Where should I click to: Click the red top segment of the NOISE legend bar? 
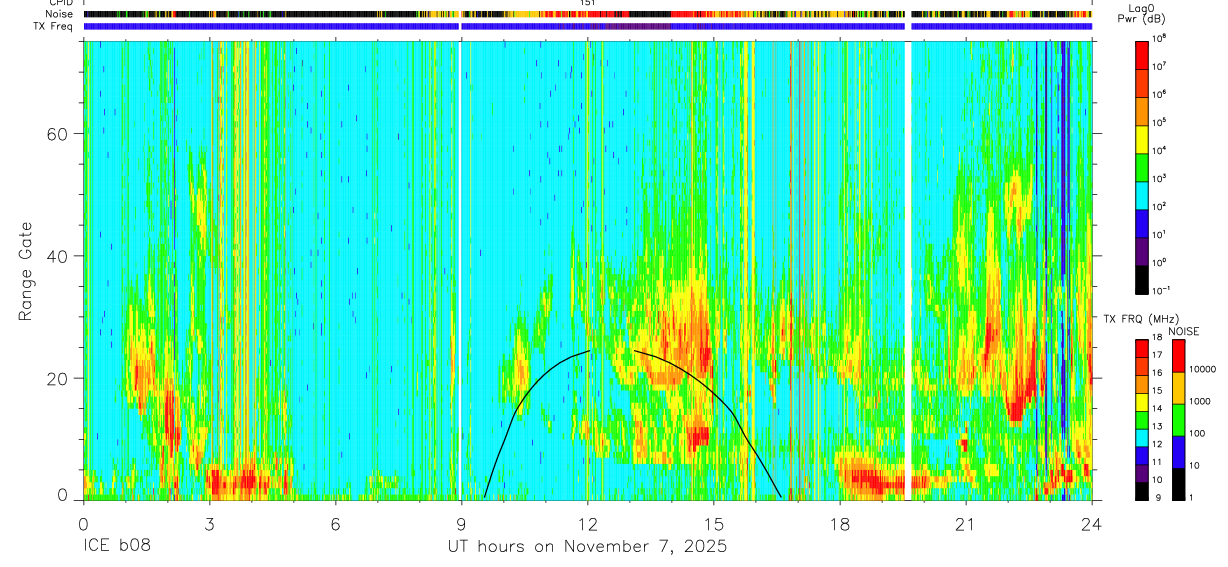(1178, 355)
